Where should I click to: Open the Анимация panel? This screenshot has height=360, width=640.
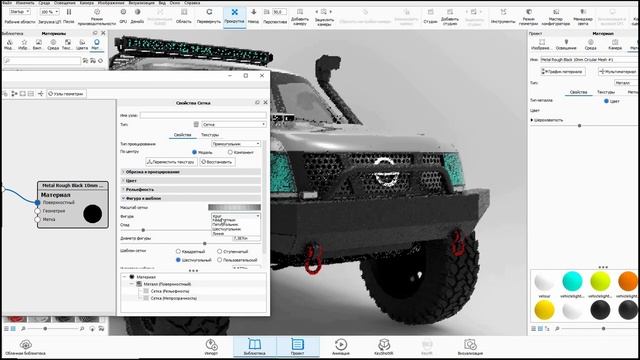(x=341, y=347)
